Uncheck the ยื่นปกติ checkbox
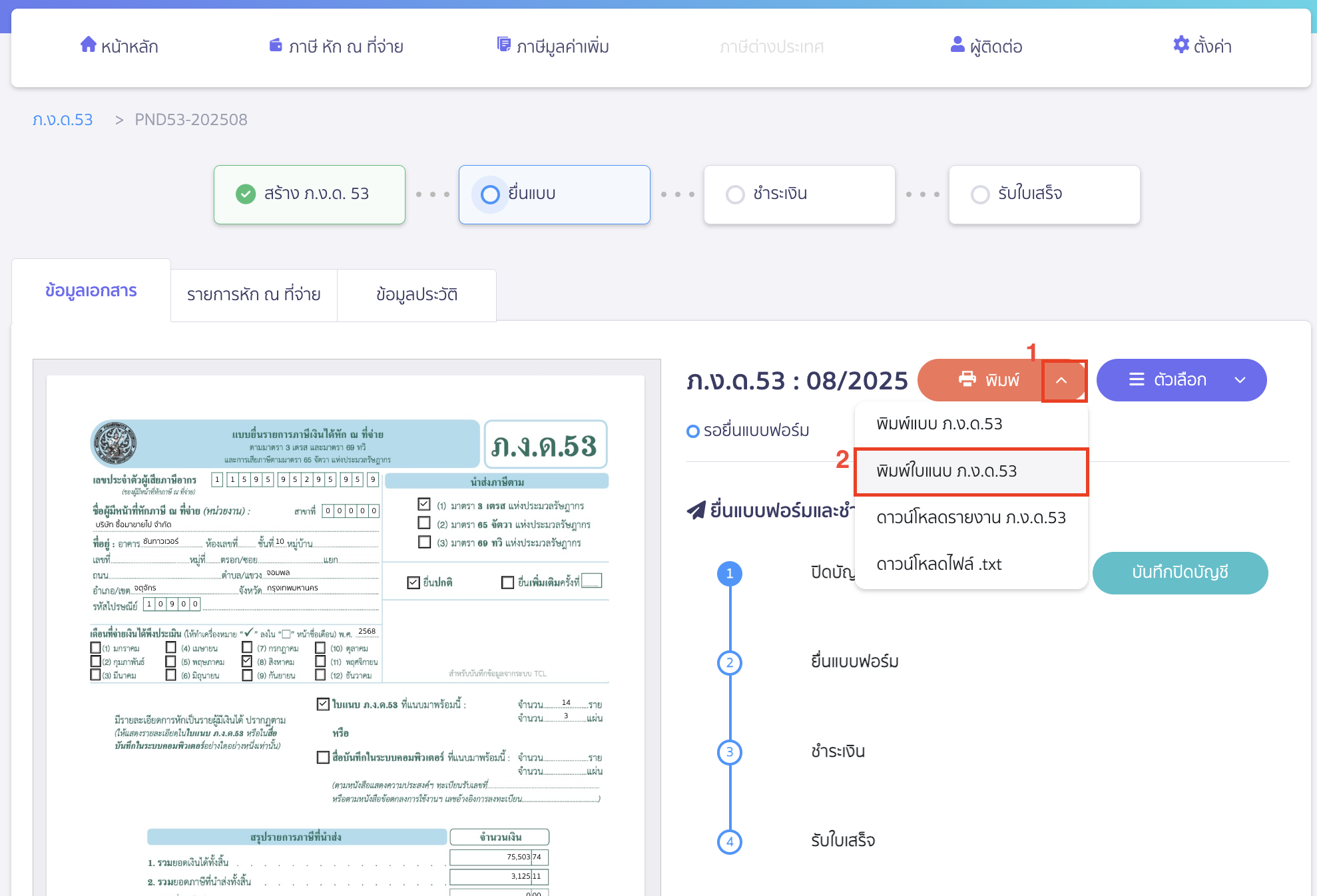Screen dimensions: 1317x896 click(412, 581)
